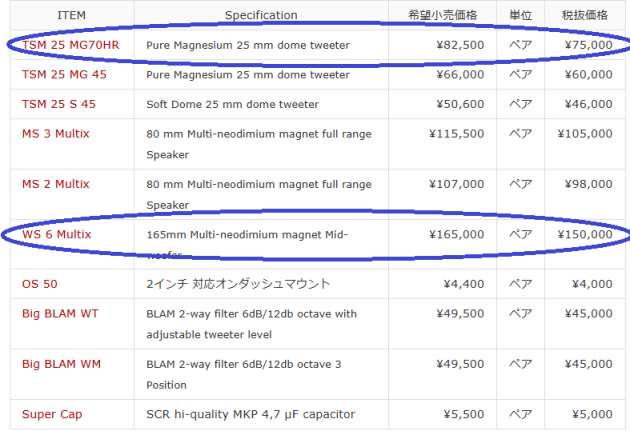Select the ¥115,500 price cell

tap(457, 134)
